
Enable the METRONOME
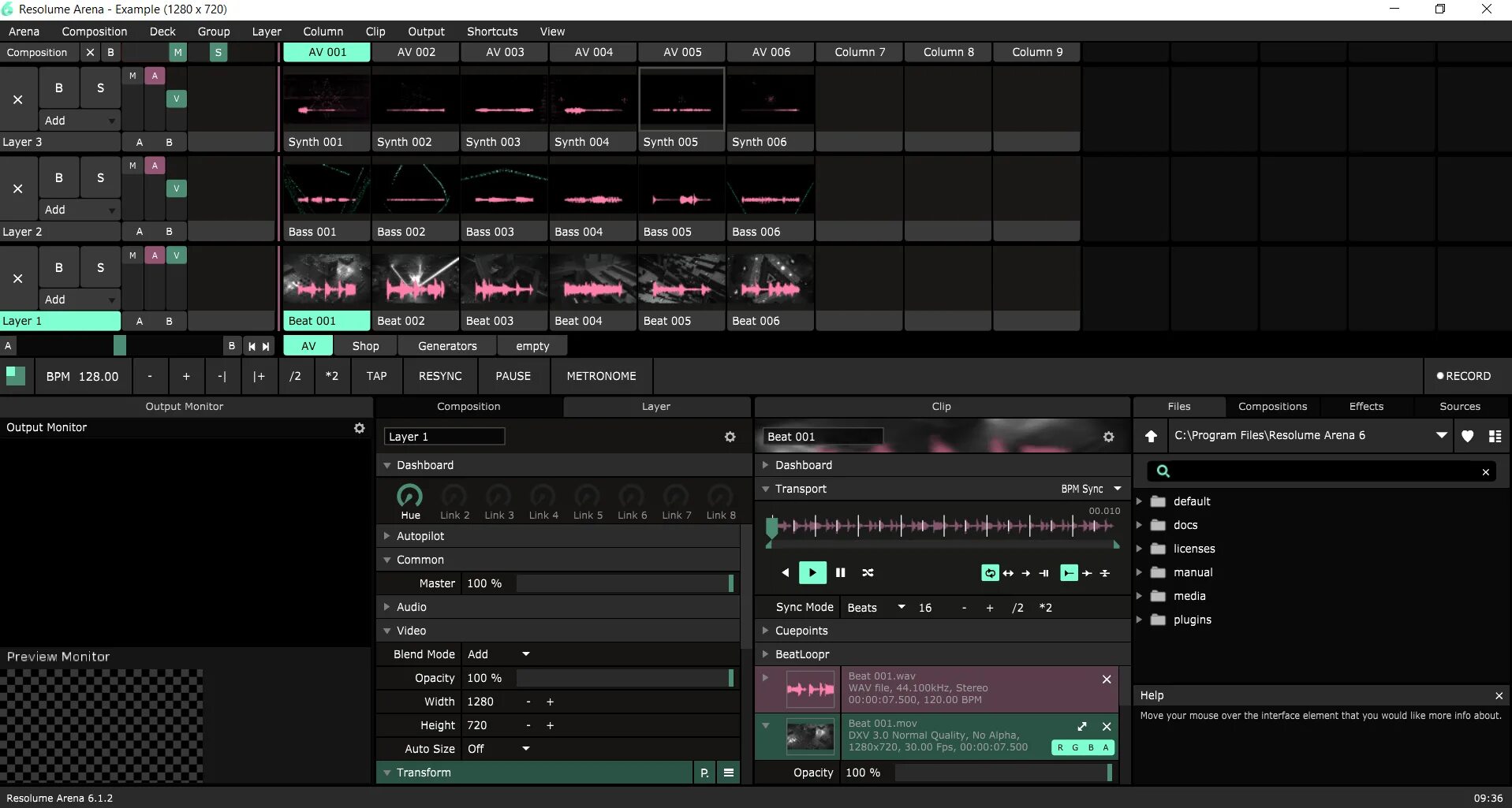pyautogui.click(x=601, y=376)
